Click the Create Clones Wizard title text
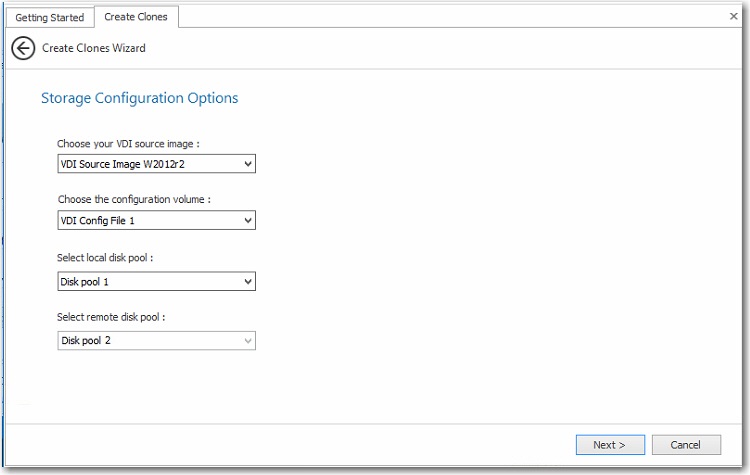This screenshot has height=475, width=750. [x=94, y=48]
